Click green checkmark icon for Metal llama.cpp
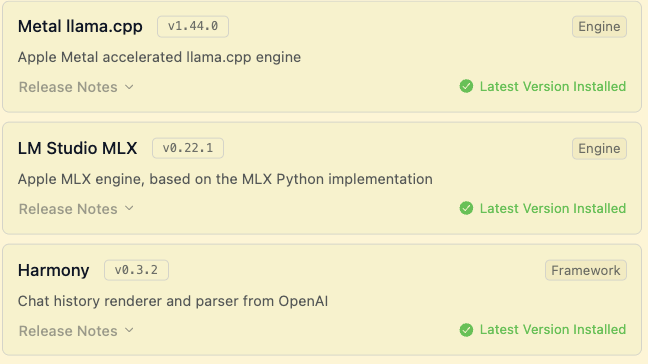 pos(466,86)
